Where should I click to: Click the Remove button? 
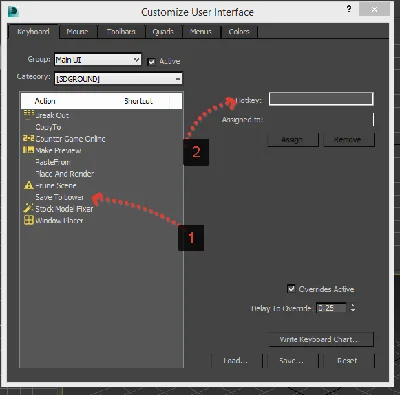click(x=349, y=140)
